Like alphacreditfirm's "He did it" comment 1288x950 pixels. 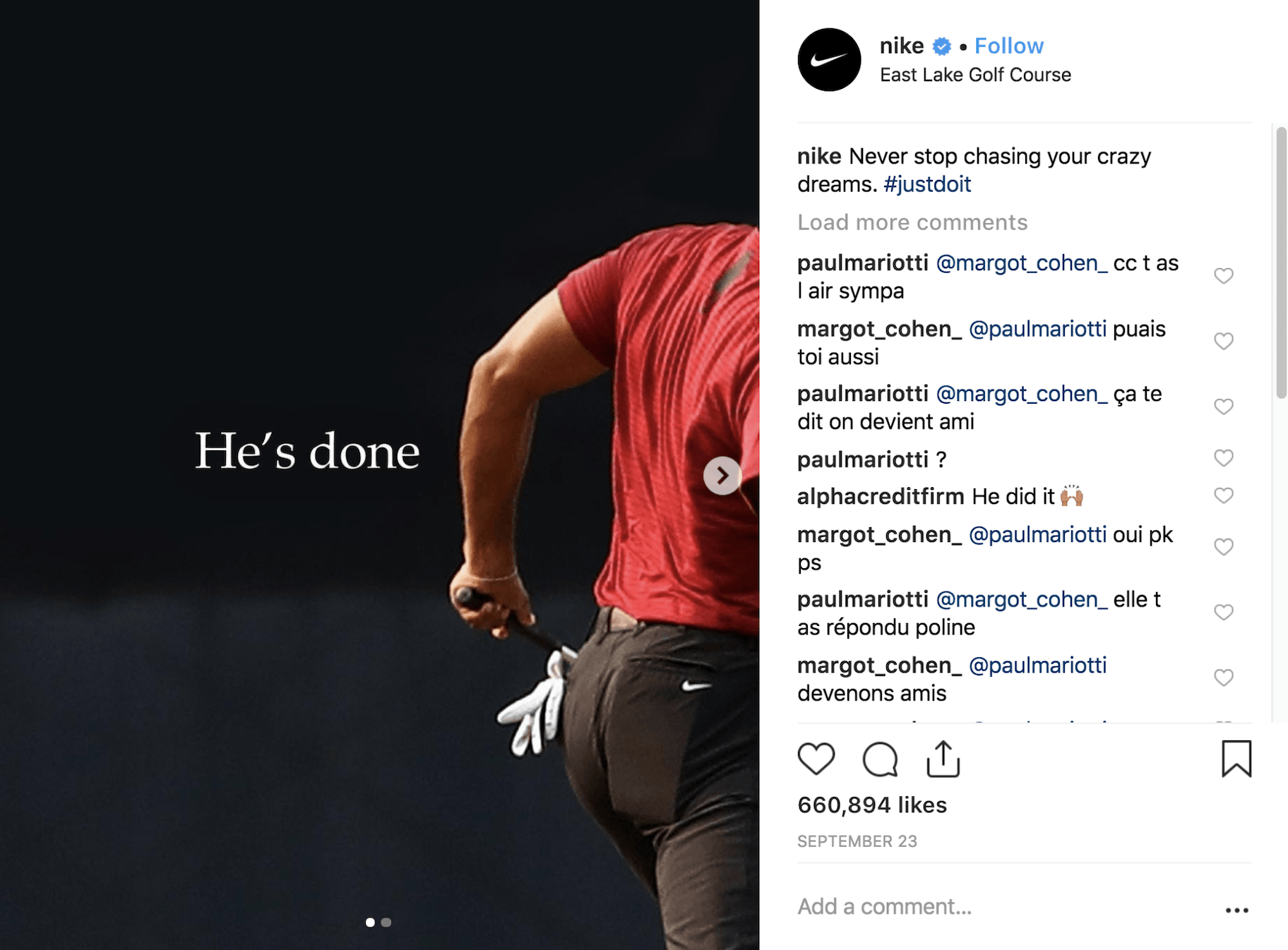[x=1223, y=495]
